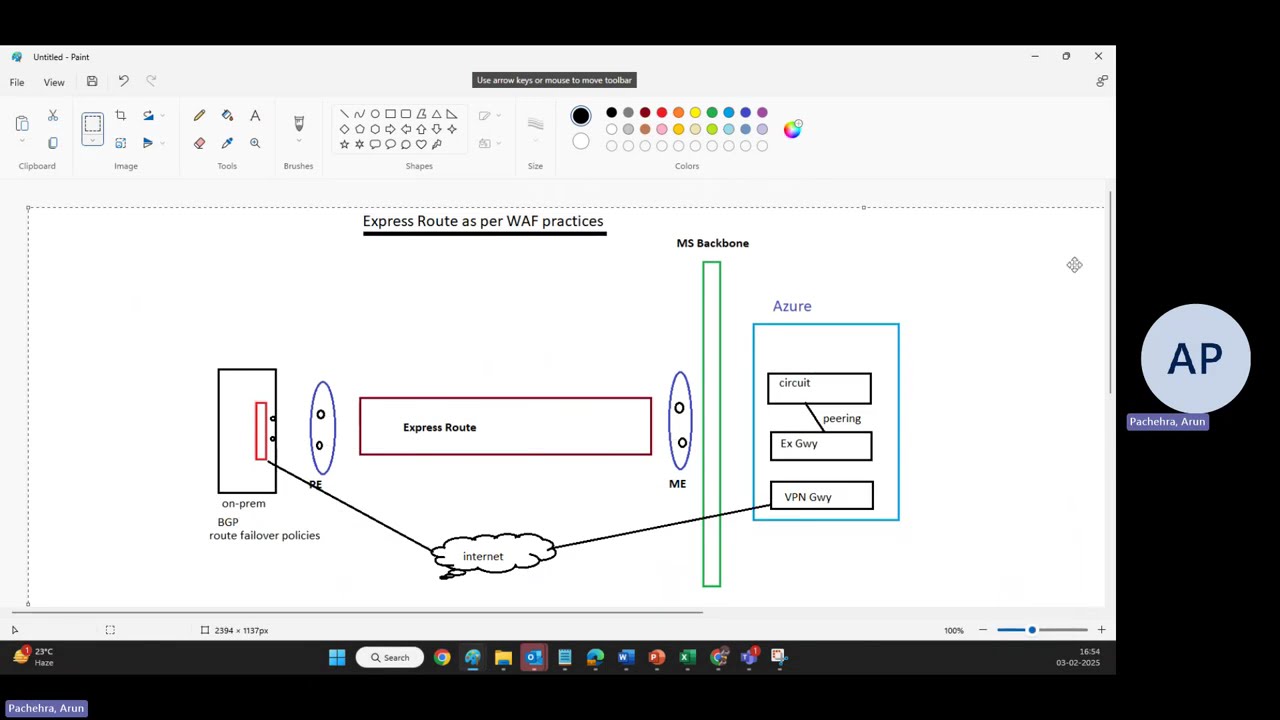Click the Crop image icon
The height and width of the screenshot is (720, 1280).
(120, 116)
